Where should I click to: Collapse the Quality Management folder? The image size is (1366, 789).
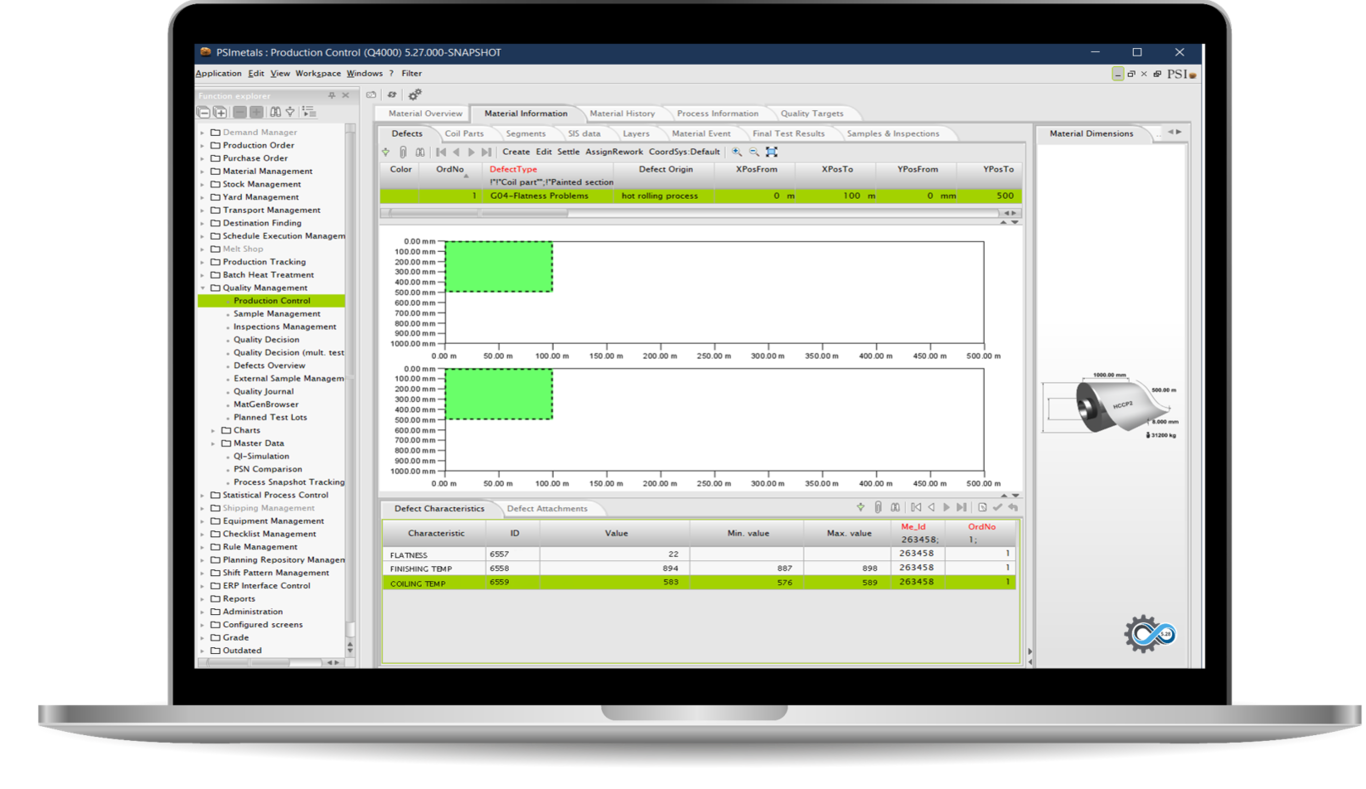pyautogui.click(x=203, y=288)
